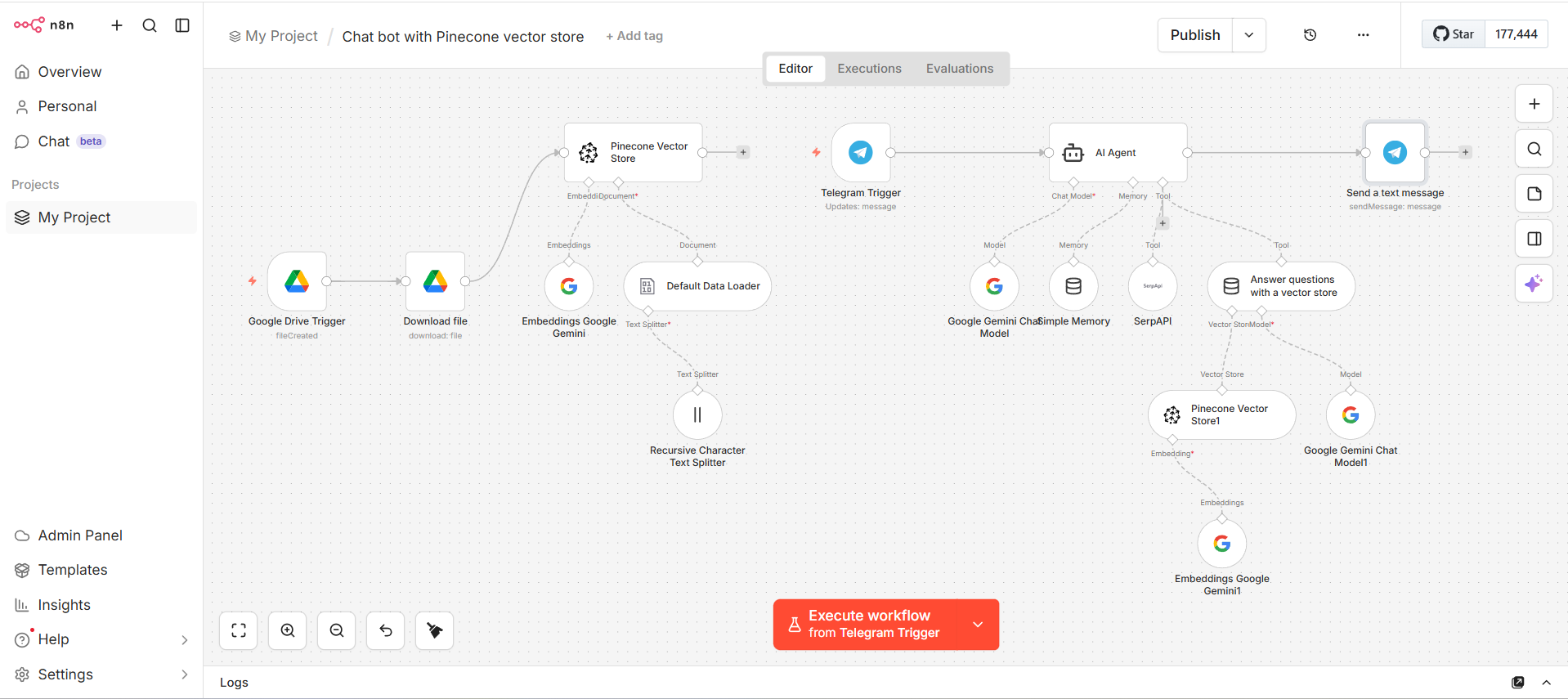Pop out the Logs panel

pos(1517,683)
